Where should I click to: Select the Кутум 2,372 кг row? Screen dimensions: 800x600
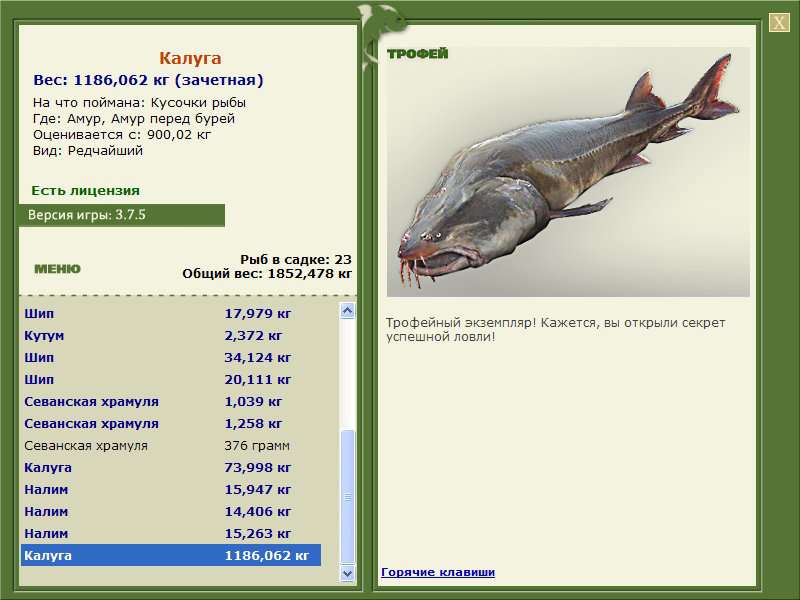(x=171, y=335)
